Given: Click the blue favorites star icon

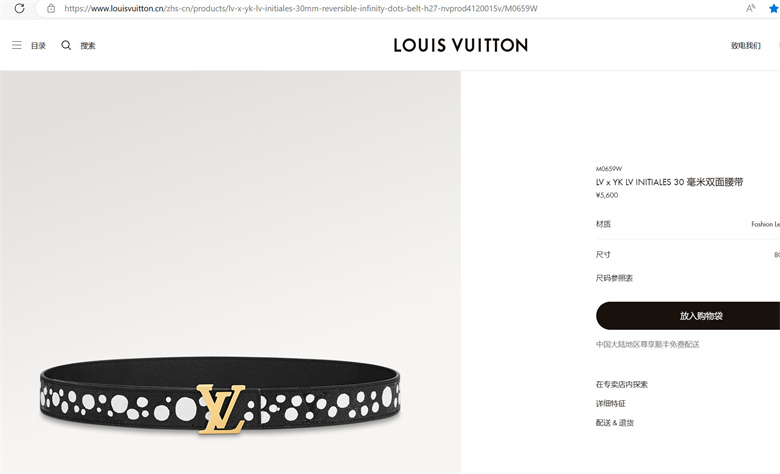Looking at the screenshot, I should pos(774,8).
